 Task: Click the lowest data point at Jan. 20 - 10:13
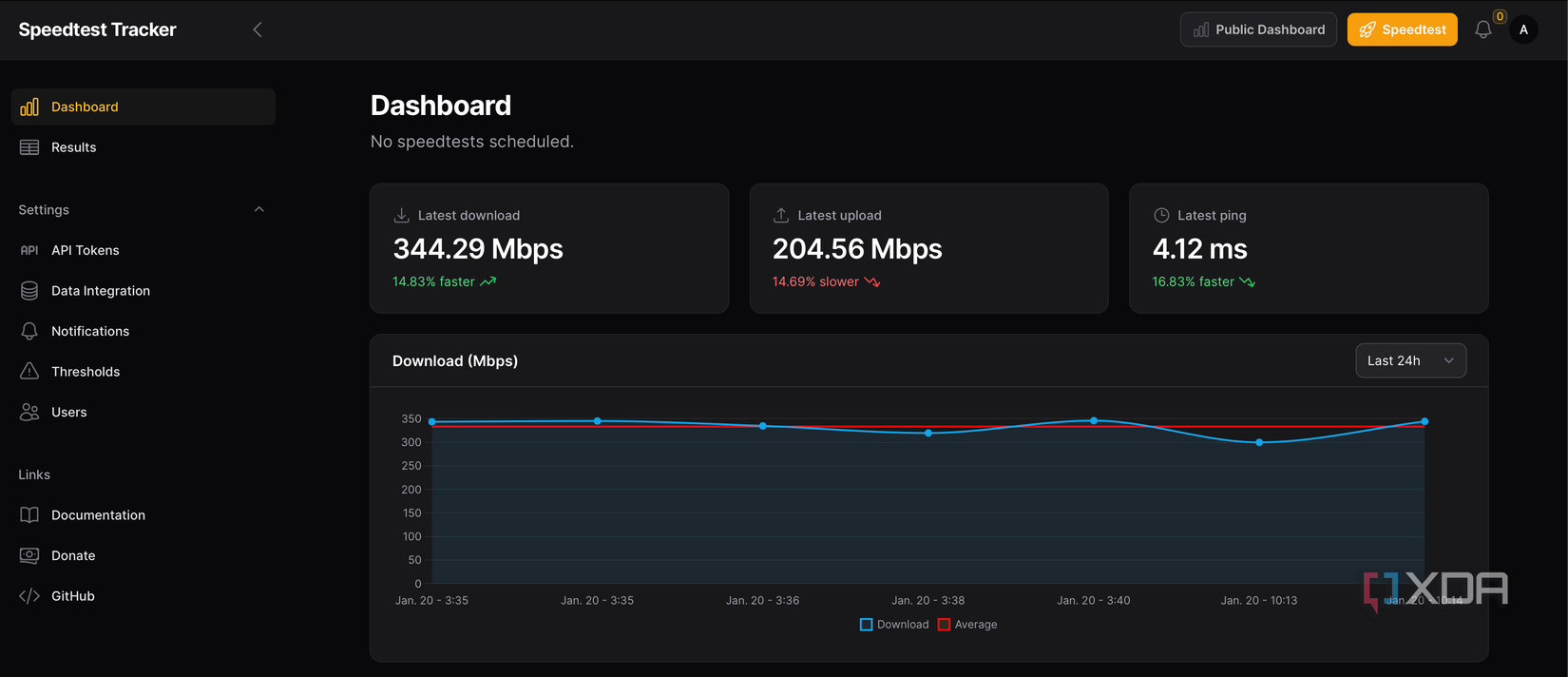pyautogui.click(x=1259, y=442)
